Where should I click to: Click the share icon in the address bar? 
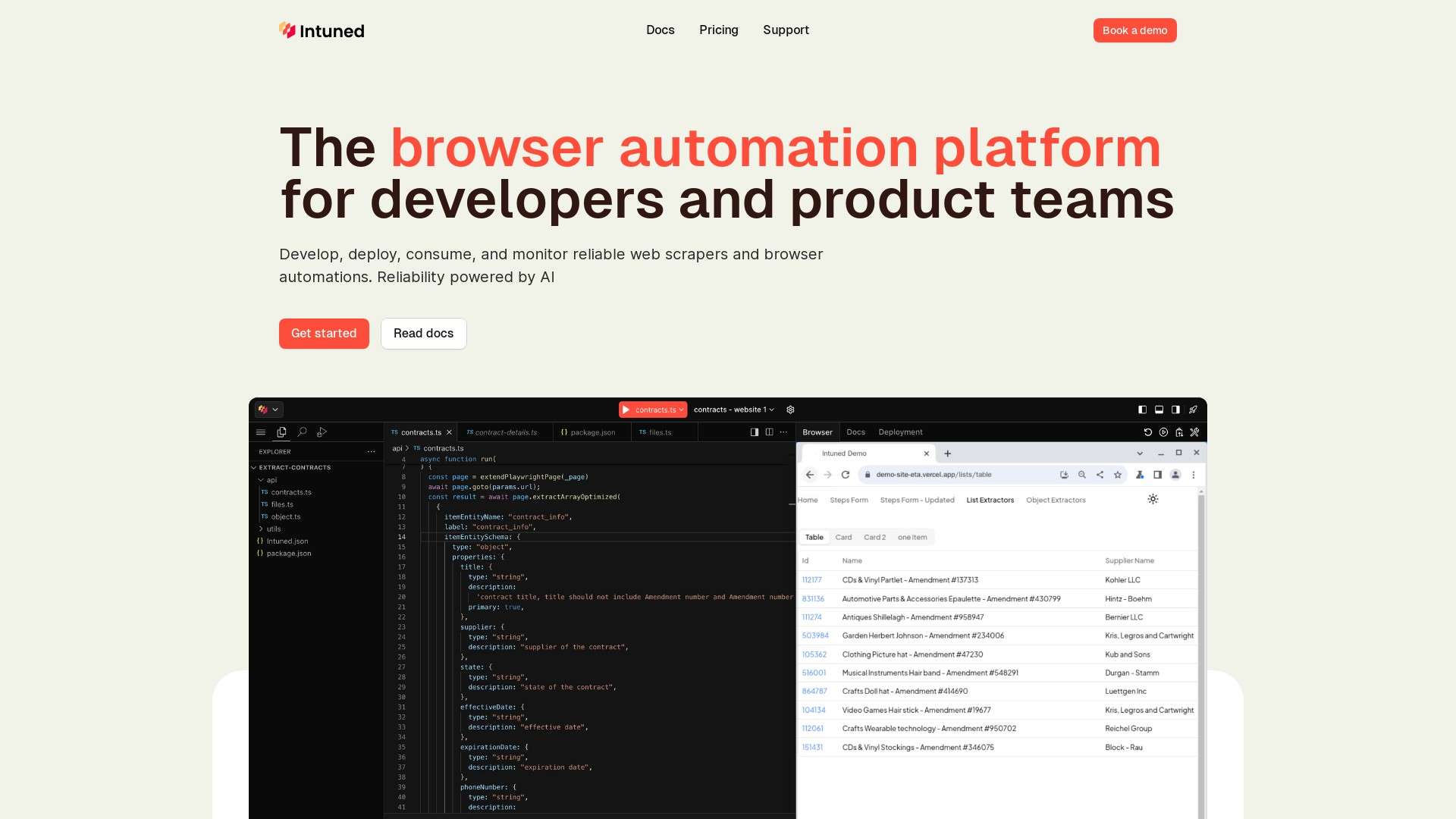point(1100,475)
